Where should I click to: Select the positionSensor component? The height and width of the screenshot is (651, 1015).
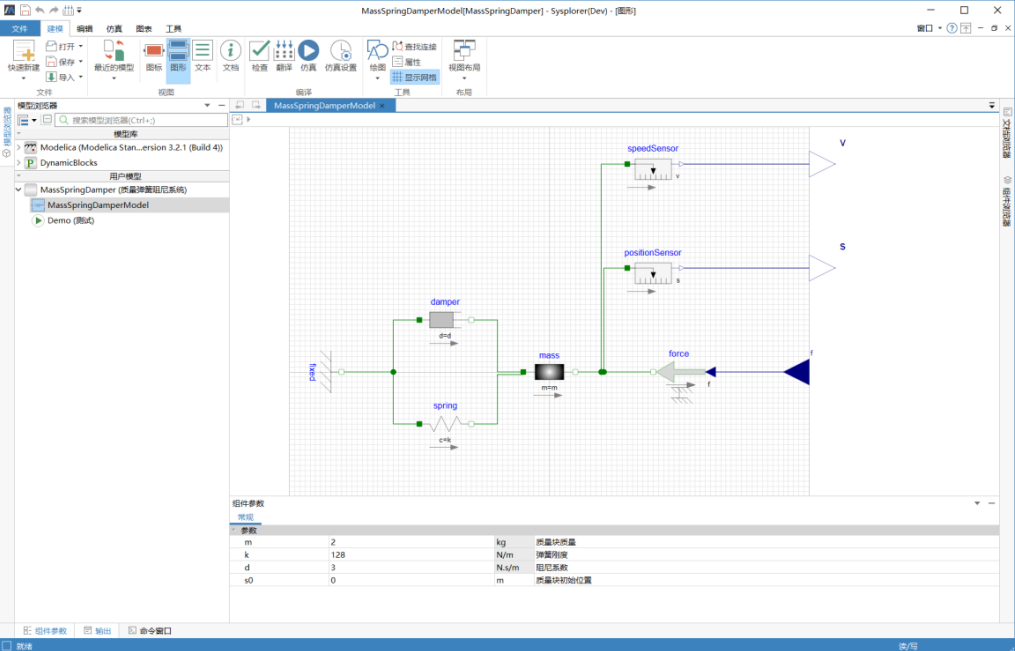tap(652, 273)
